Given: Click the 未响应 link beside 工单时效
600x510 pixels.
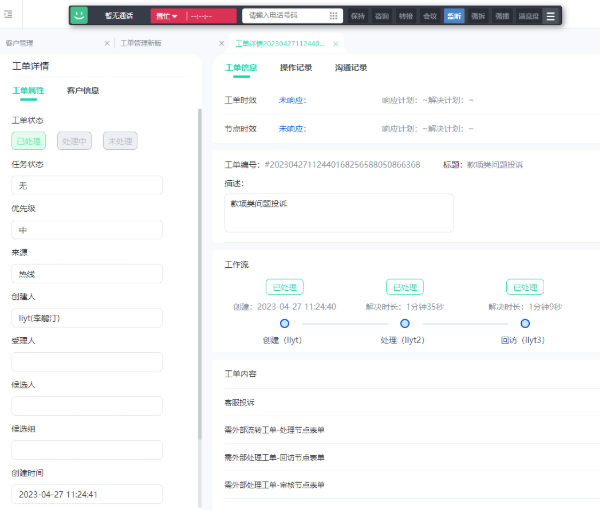Looking at the screenshot, I should click(x=291, y=100).
